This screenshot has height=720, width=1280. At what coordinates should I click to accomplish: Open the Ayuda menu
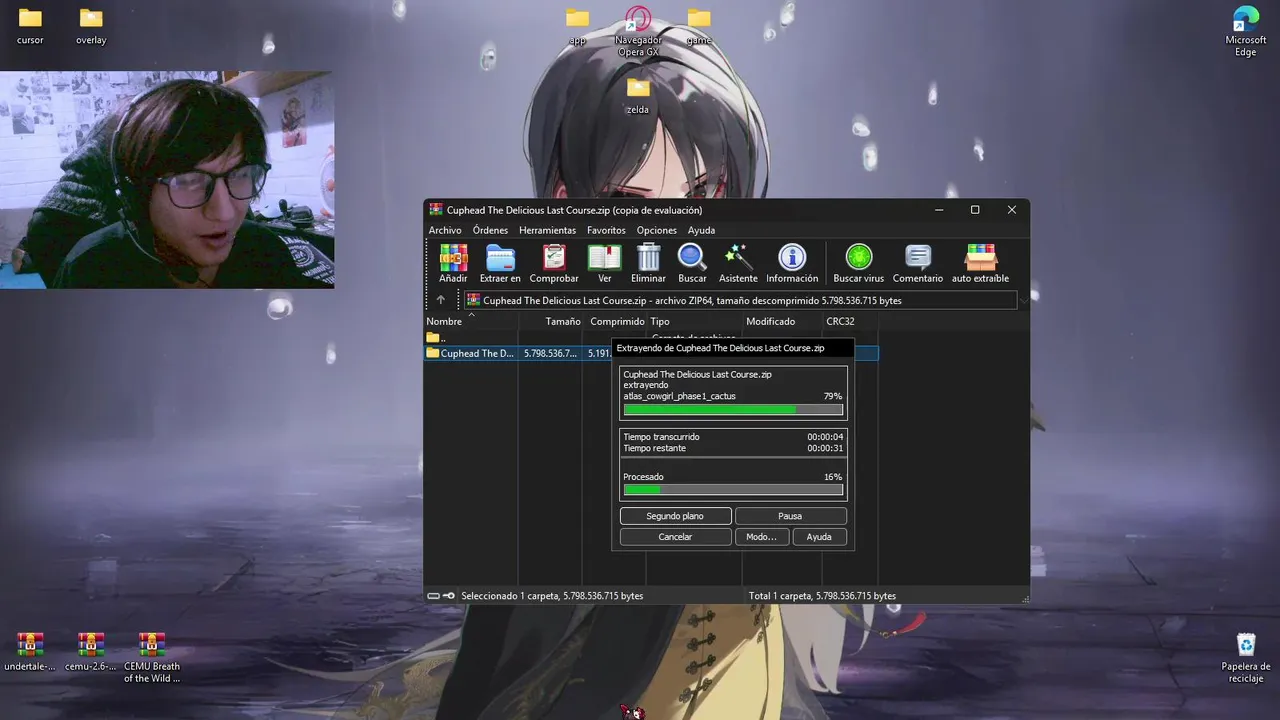701,230
